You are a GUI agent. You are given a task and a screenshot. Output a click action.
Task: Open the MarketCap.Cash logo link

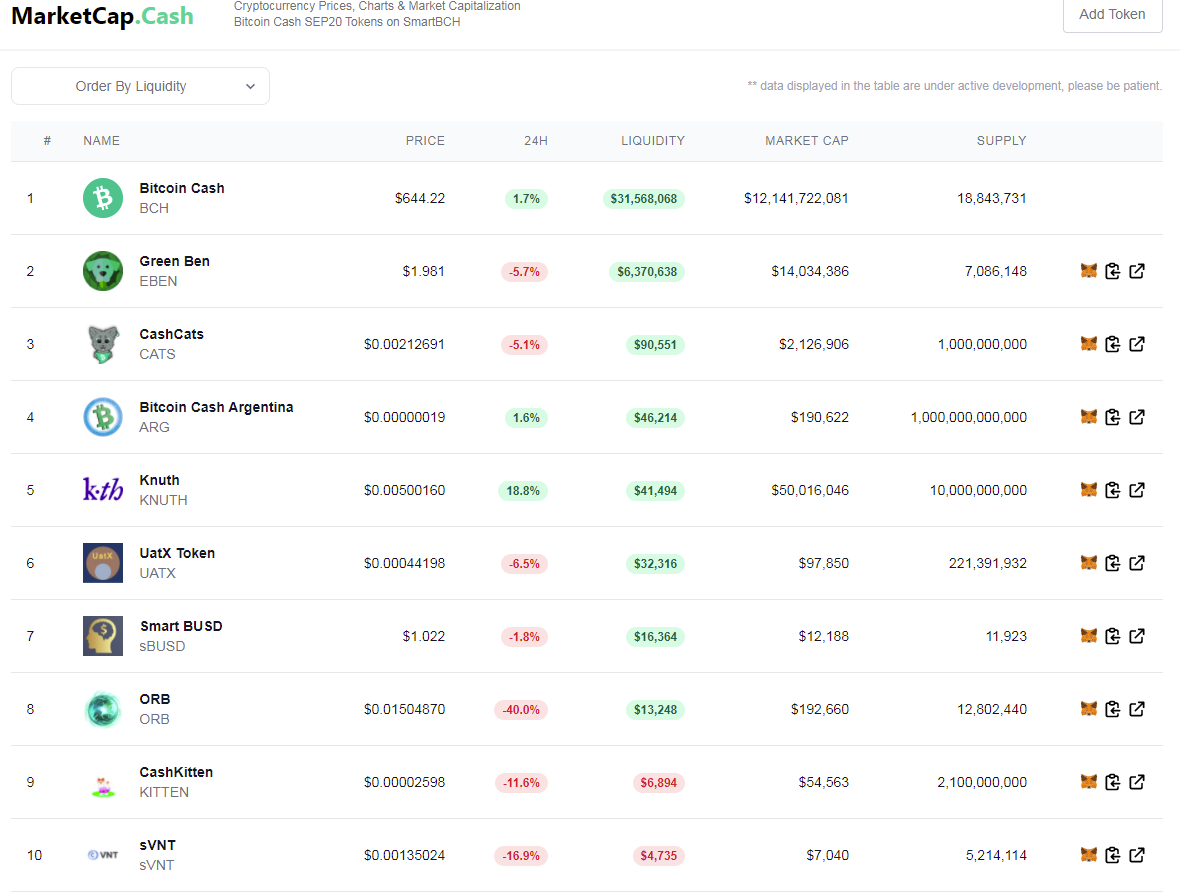(x=102, y=16)
